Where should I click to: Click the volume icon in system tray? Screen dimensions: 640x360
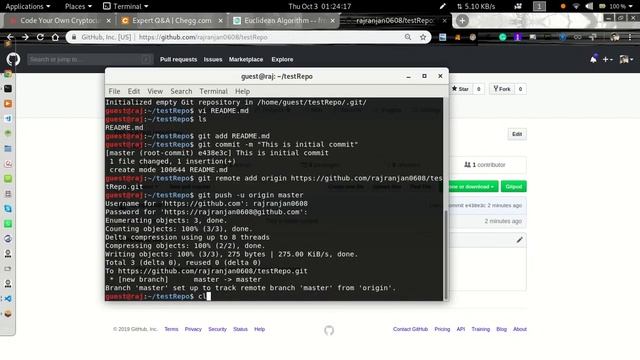click(589, 6)
